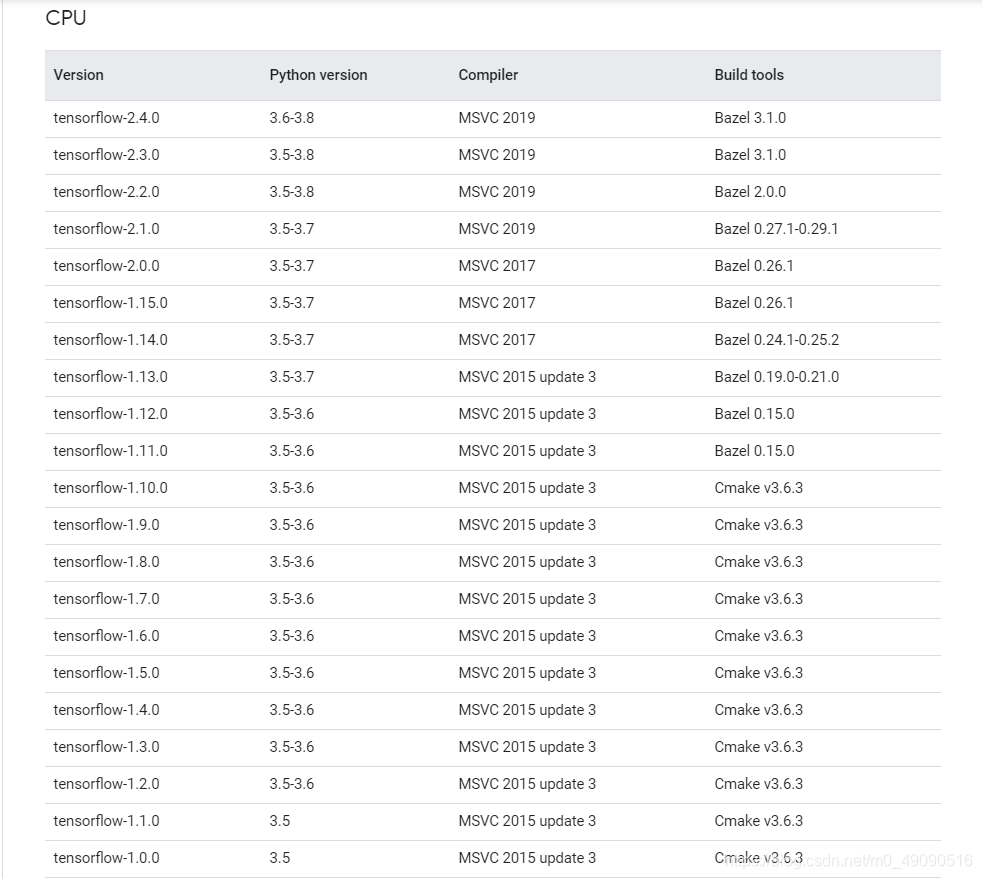
Task: Click Cmake v3.6.3 in tensorflow-1.9.0 row
Action: [x=759, y=525]
